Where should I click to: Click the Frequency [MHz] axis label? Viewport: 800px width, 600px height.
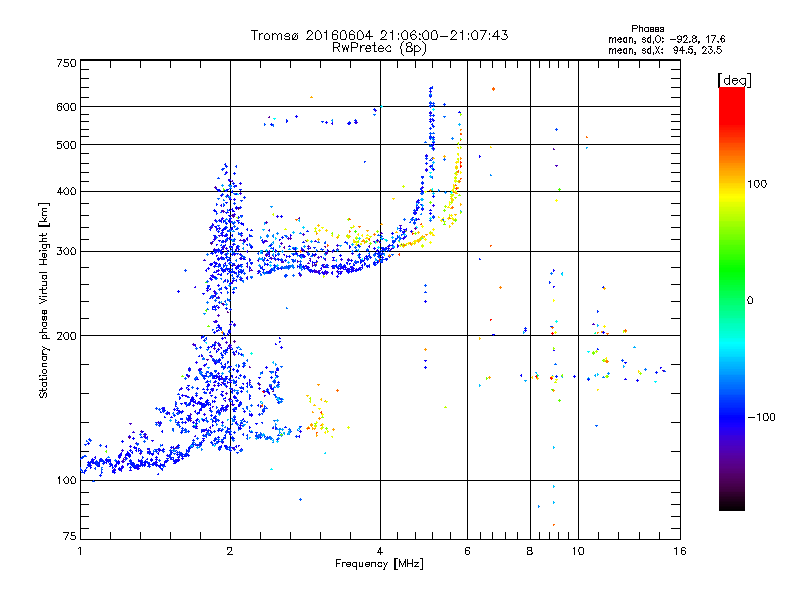point(379,564)
